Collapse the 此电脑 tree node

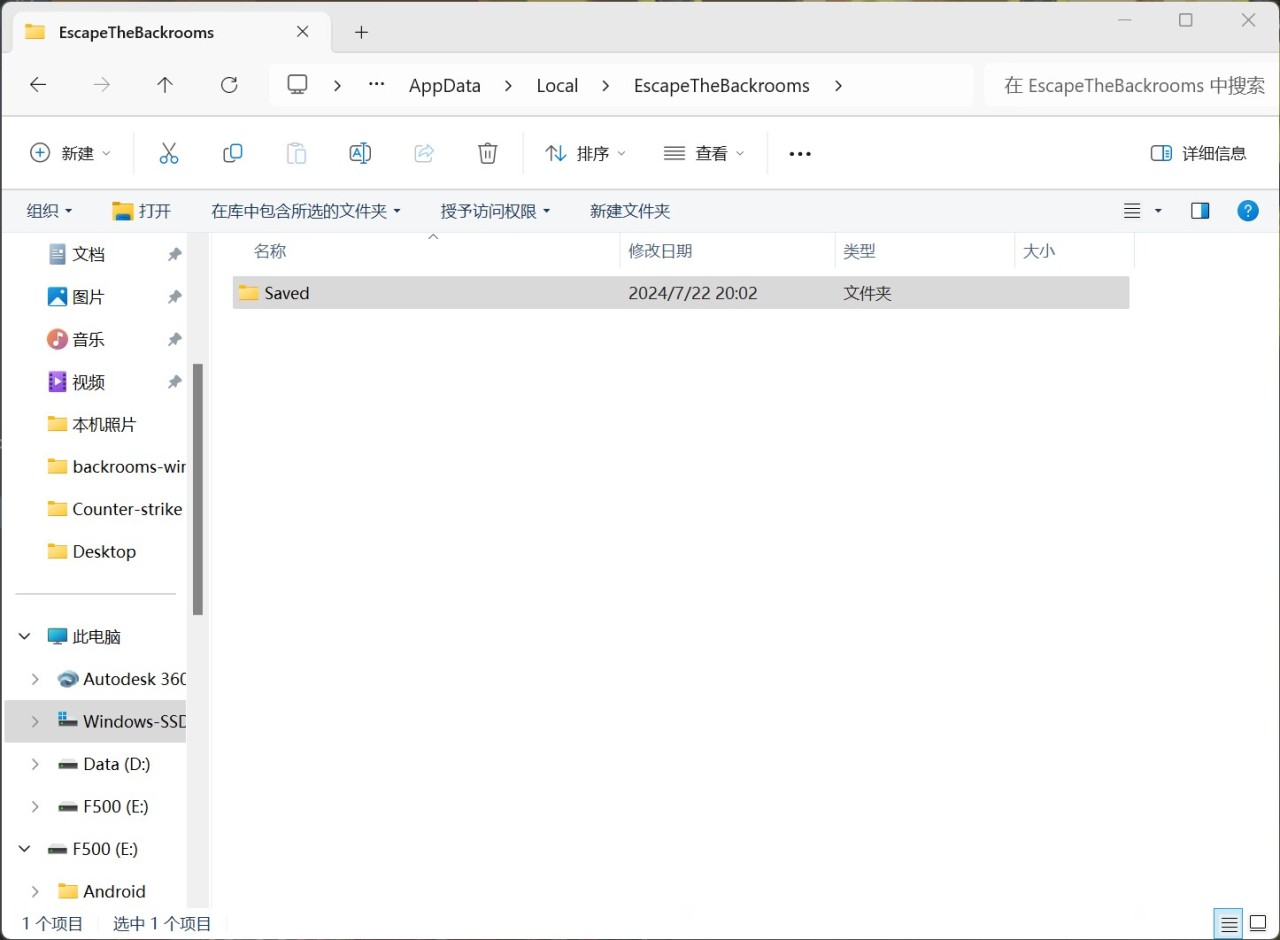[x=25, y=637]
